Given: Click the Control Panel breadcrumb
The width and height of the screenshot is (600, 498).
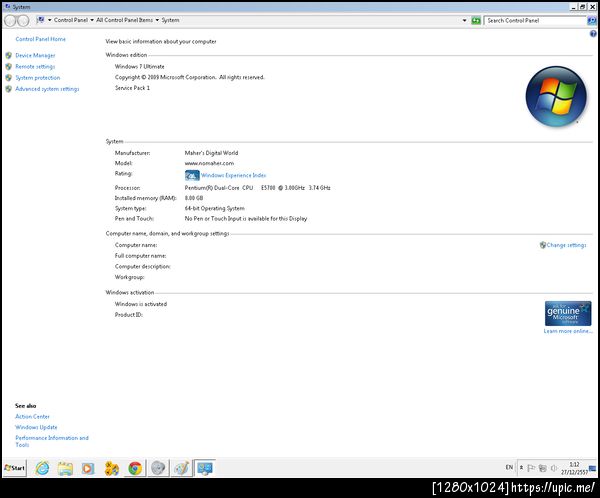Looking at the screenshot, I should point(71,20).
